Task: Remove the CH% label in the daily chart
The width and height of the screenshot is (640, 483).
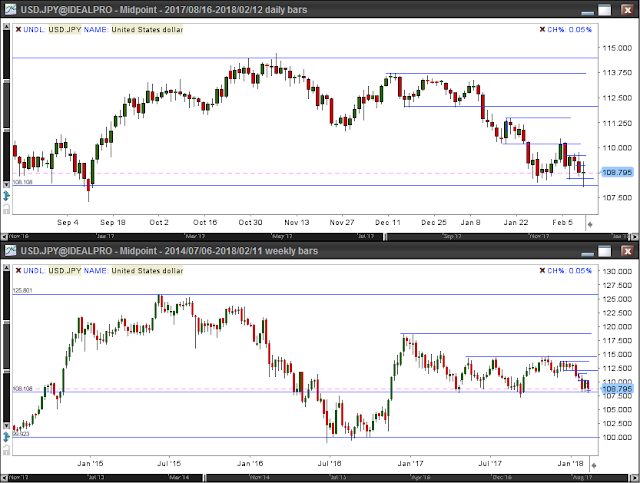Action: 542,29
